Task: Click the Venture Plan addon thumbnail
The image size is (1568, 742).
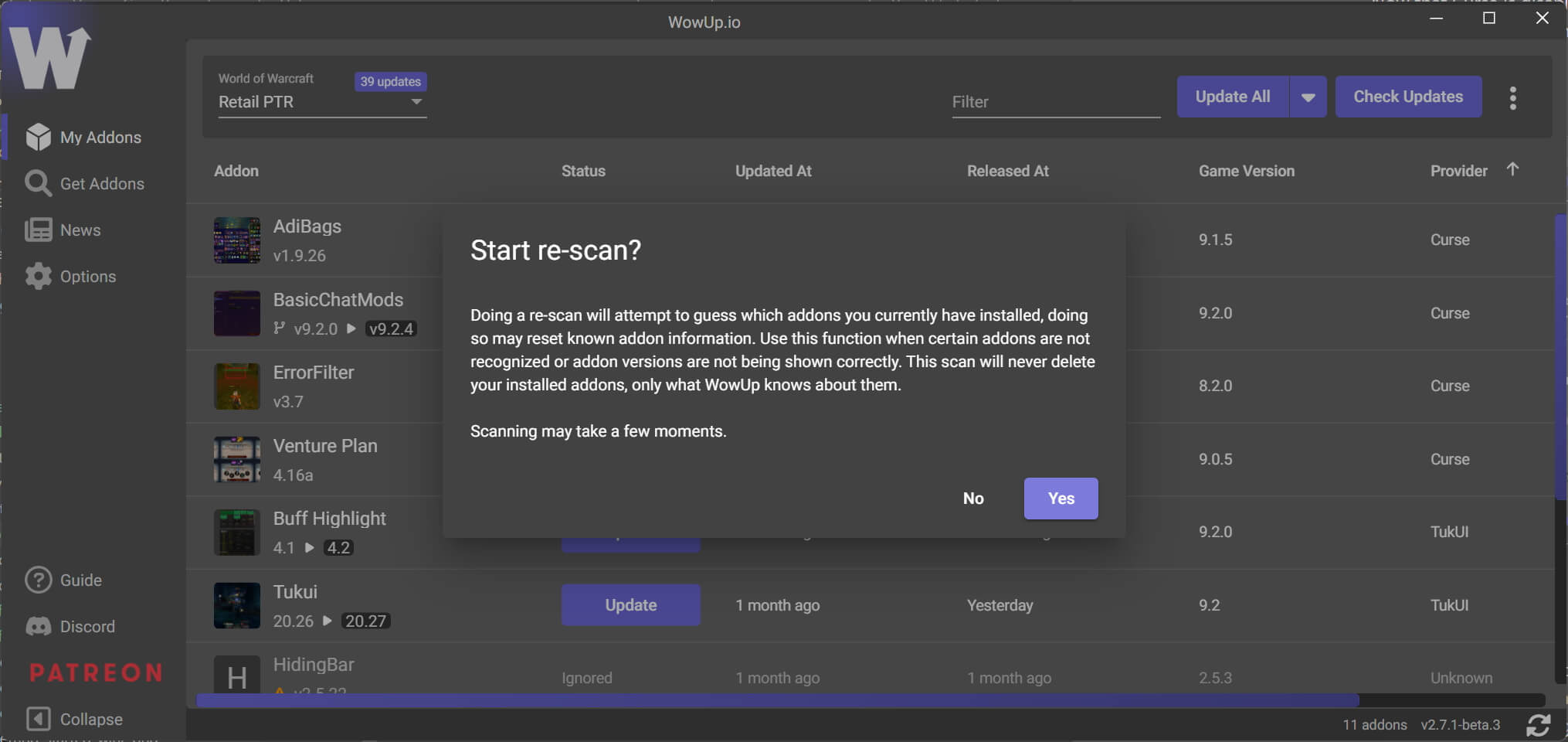Action: point(237,459)
